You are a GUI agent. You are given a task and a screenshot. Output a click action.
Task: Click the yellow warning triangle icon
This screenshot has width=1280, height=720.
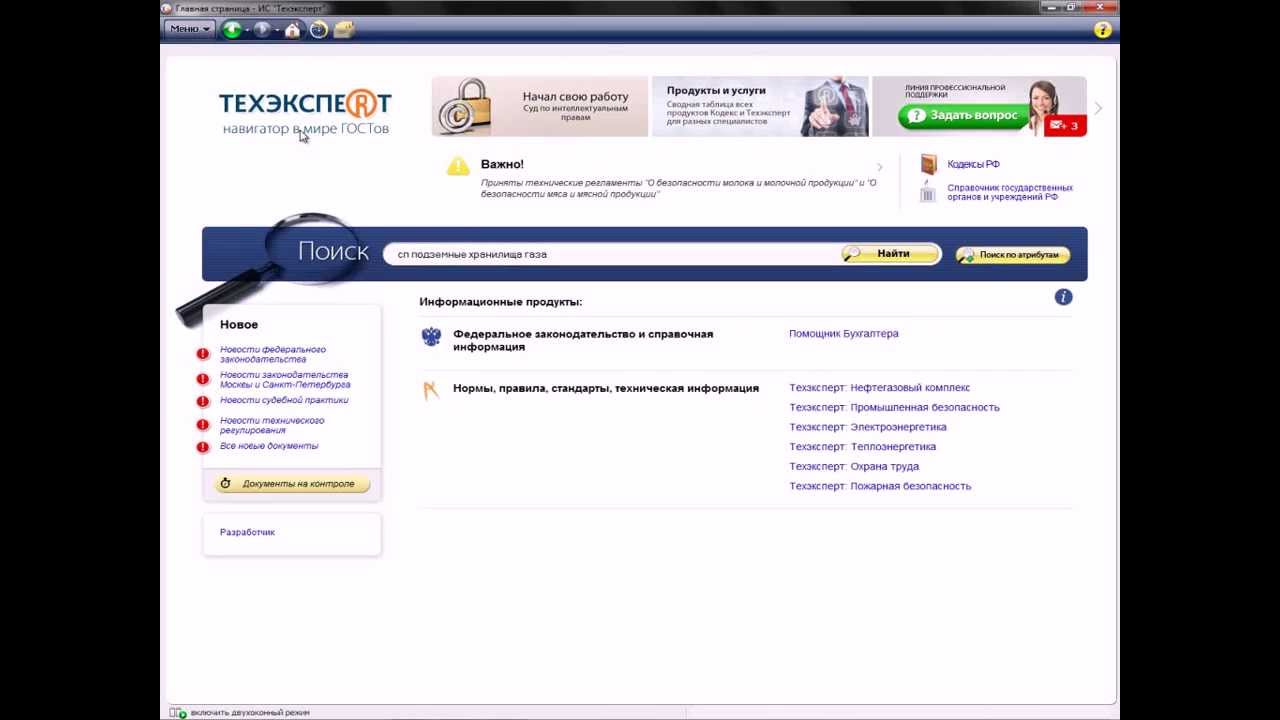point(458,166)
